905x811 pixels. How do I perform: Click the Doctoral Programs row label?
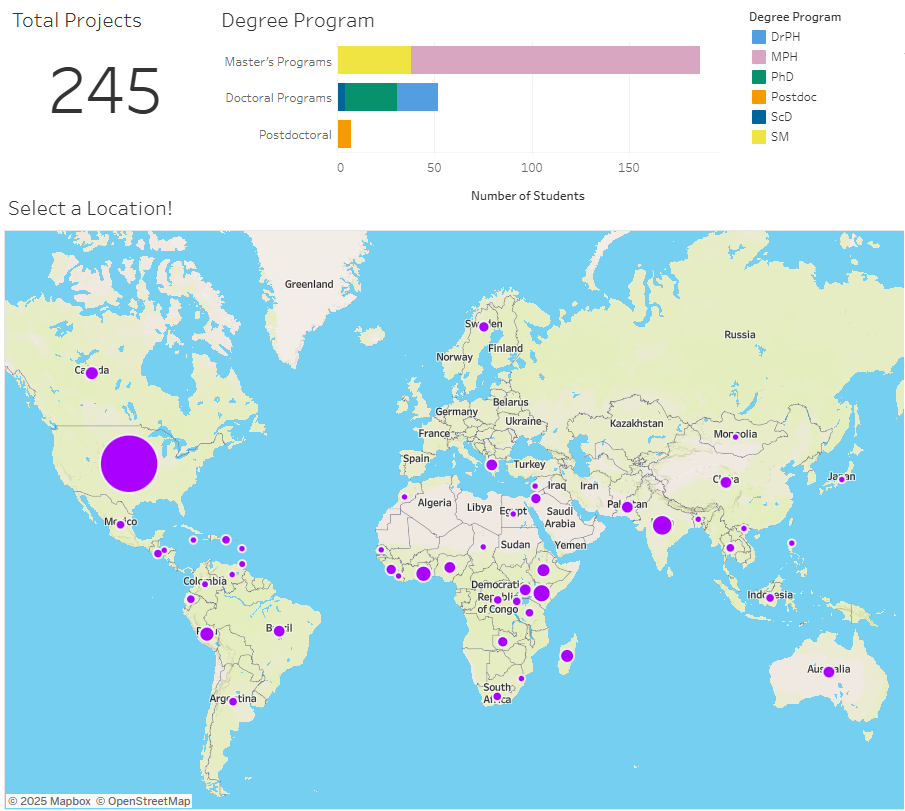[278, 98]
